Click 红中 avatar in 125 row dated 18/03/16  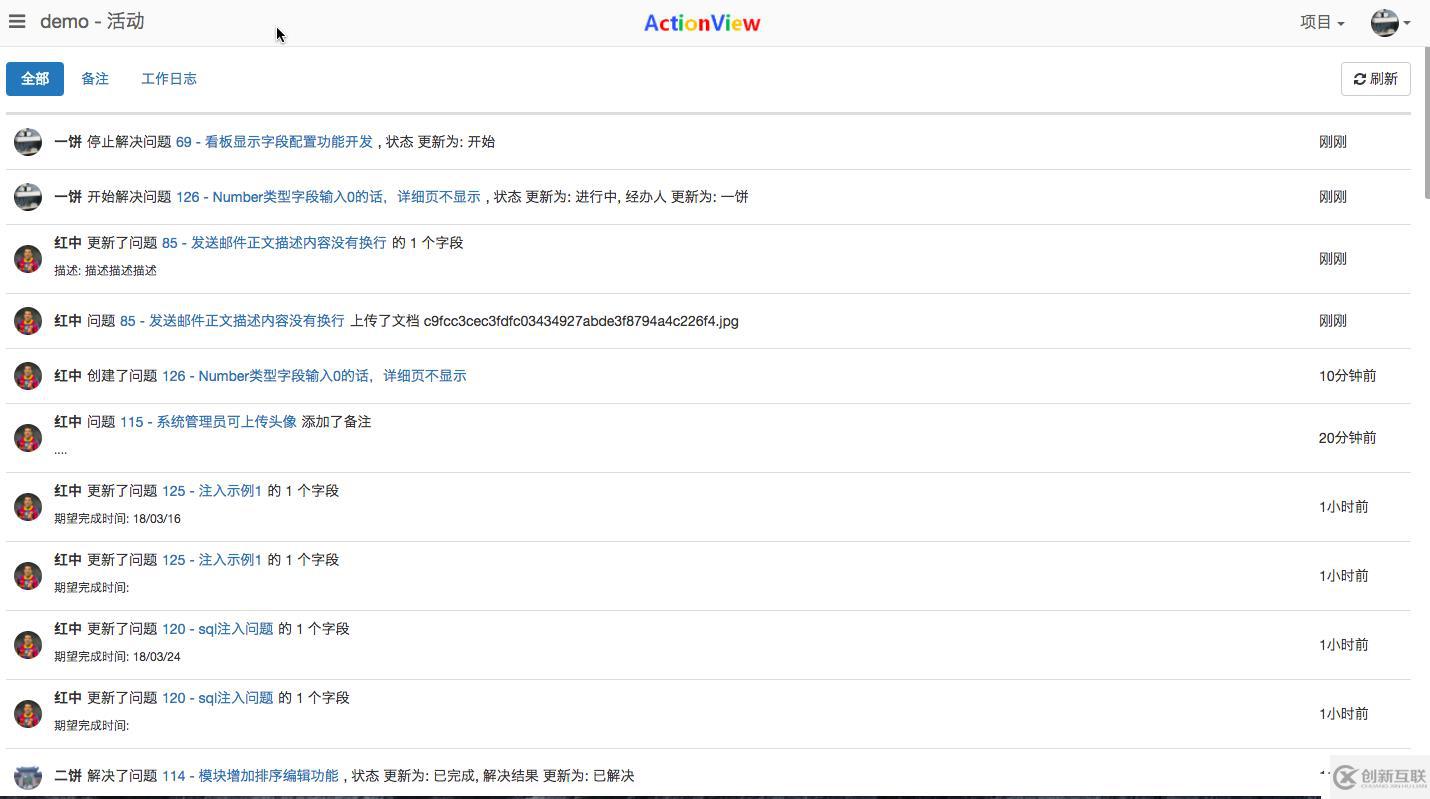tap(28, 507)
